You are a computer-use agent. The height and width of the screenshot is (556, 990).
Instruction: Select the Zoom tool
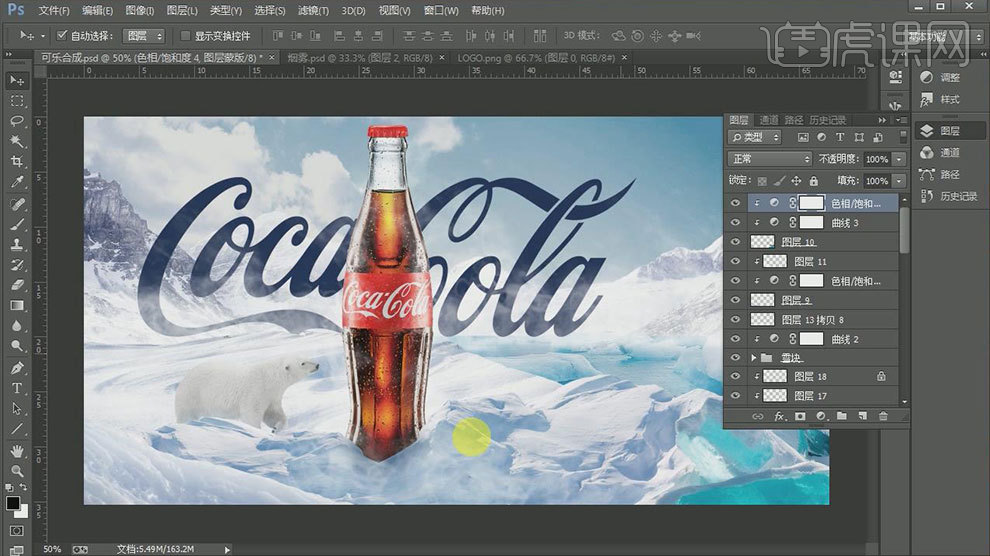pos(17,471)
